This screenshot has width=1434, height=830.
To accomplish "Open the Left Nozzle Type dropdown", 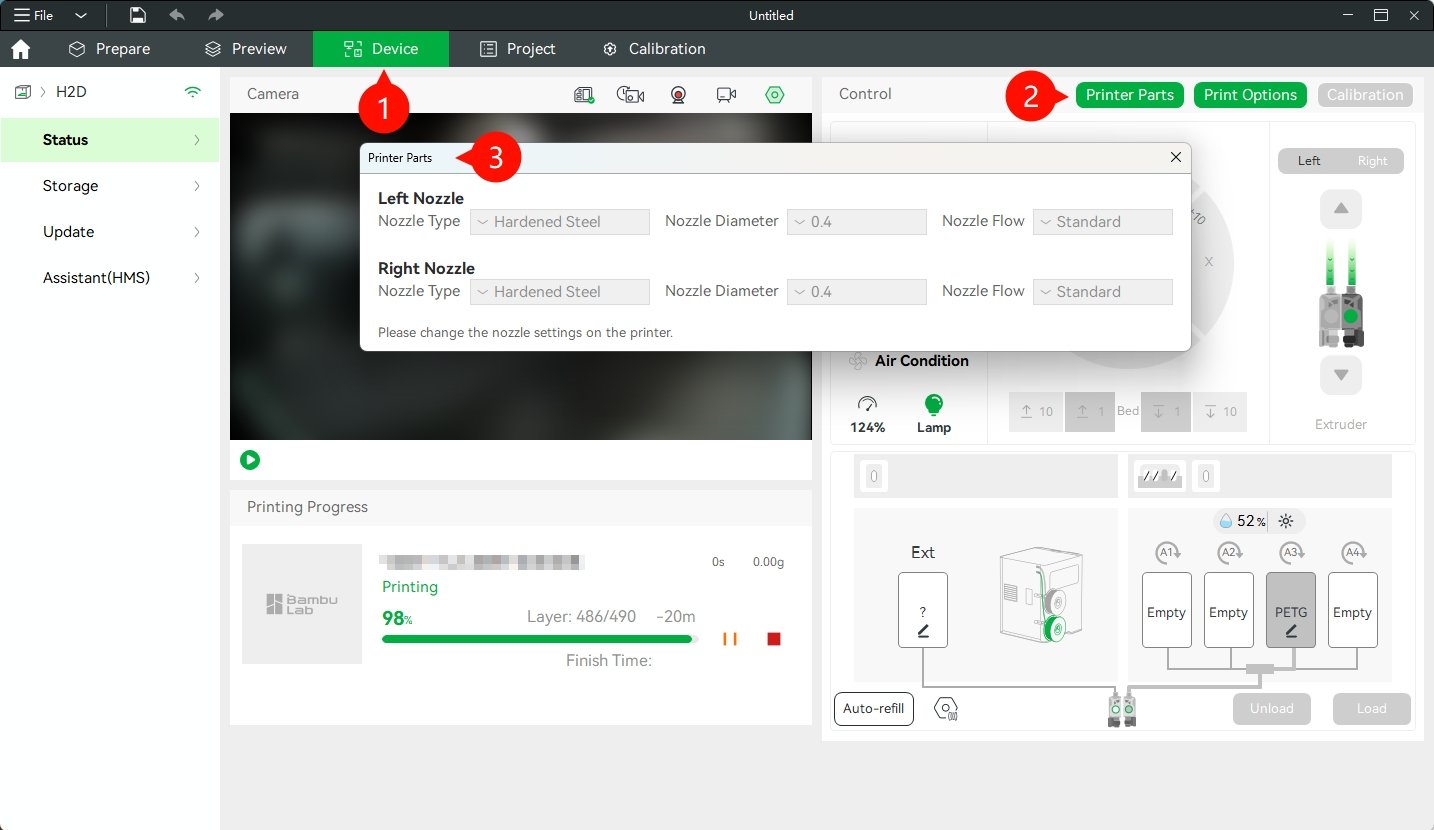I will [560, 222].
